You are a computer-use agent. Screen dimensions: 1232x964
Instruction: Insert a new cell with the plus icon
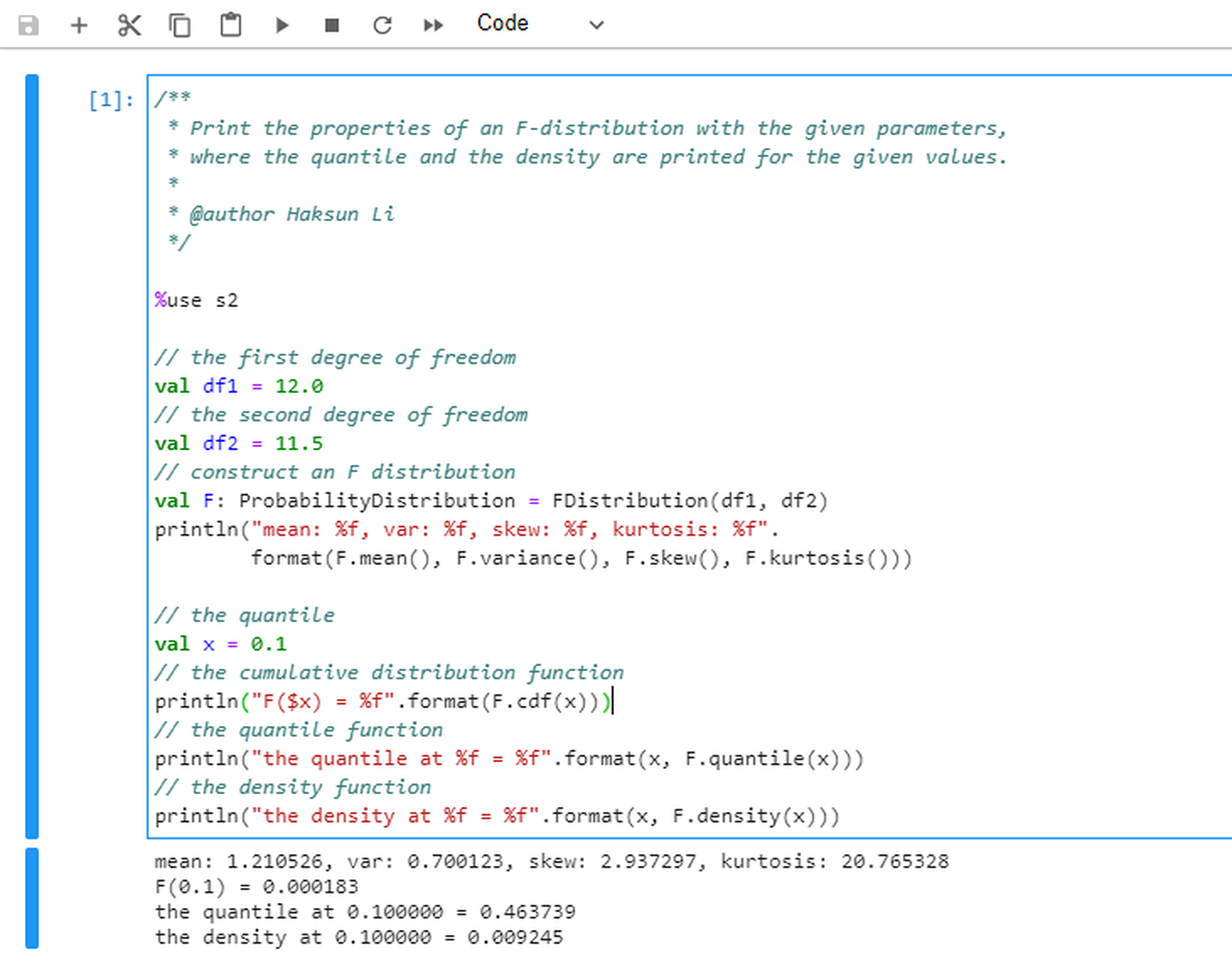79,25
